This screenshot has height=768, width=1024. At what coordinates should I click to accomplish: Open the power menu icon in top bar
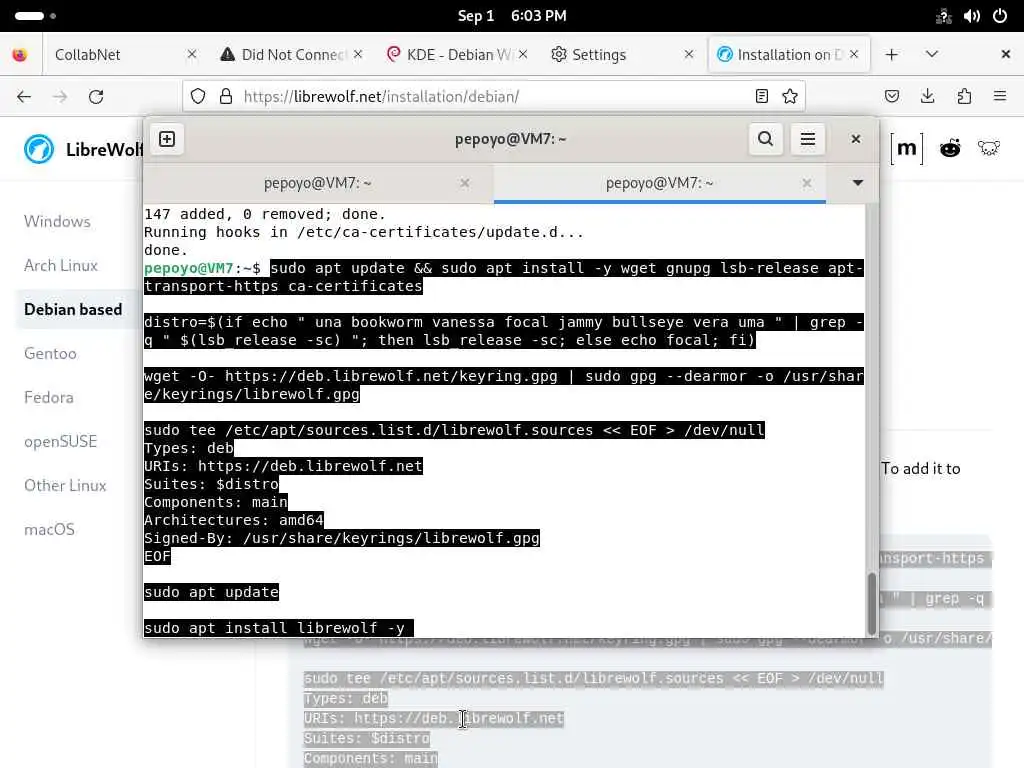point(1000,16)
